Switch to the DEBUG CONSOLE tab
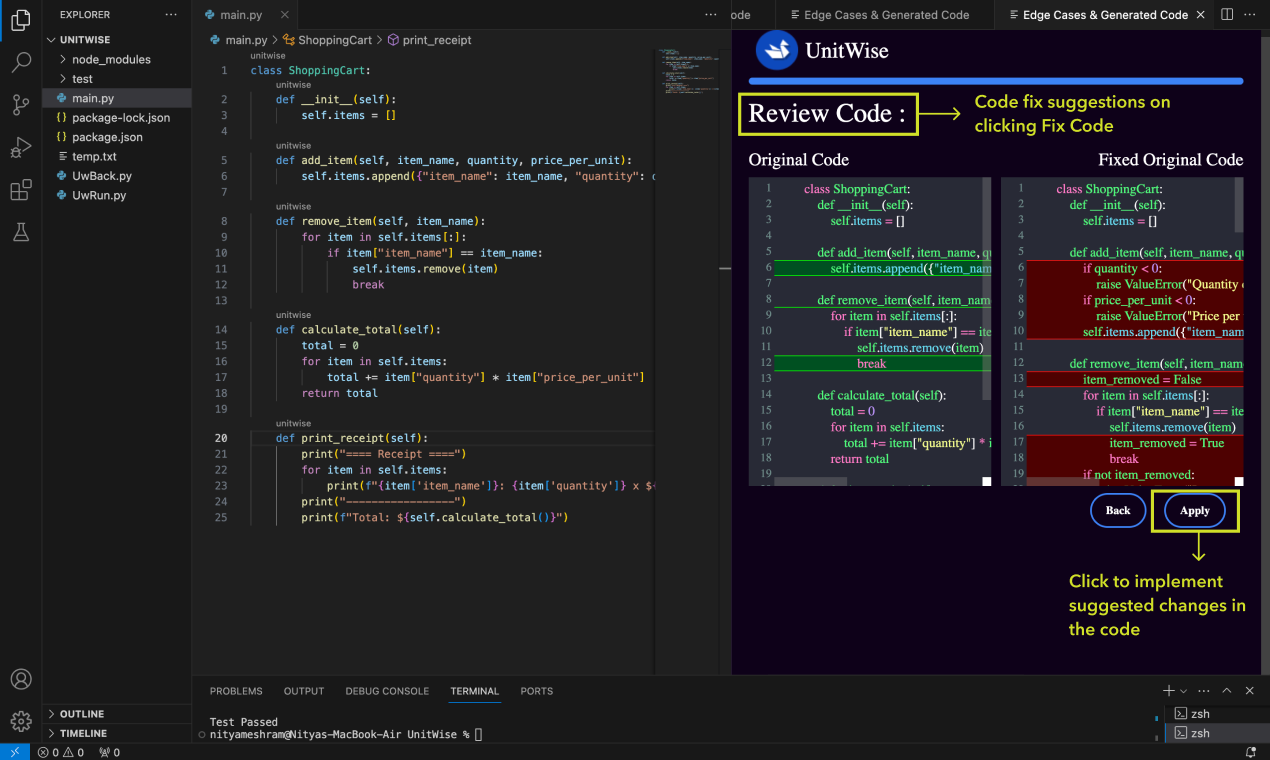This screenshot has width=1270, height=760. (387, 691)
